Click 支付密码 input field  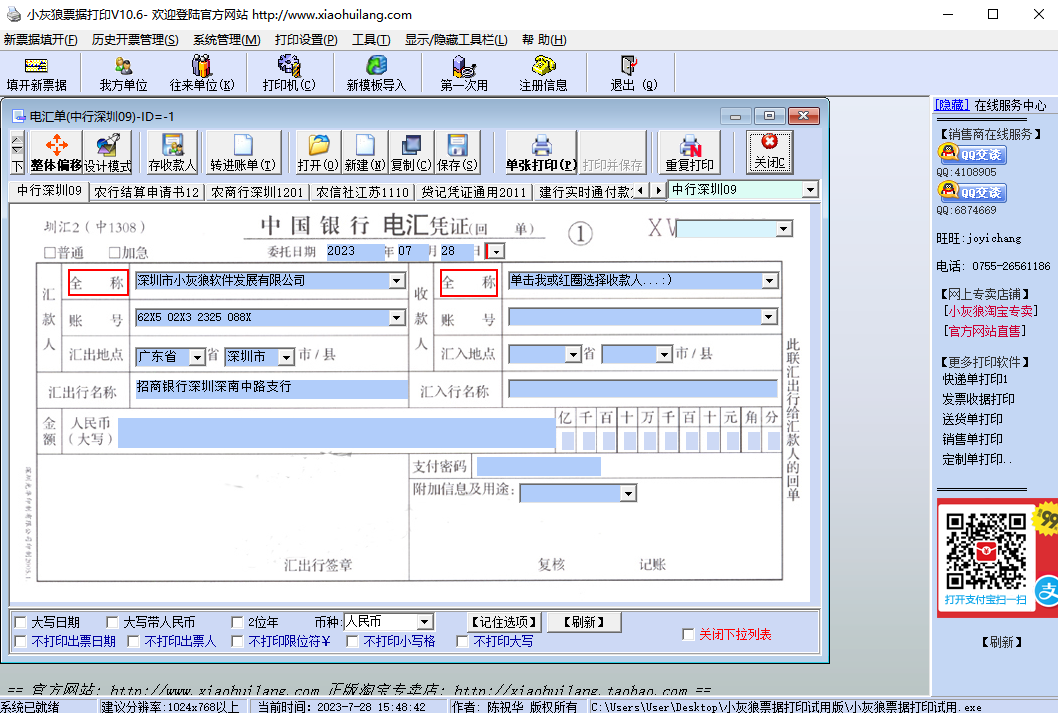tap(538, 466)
